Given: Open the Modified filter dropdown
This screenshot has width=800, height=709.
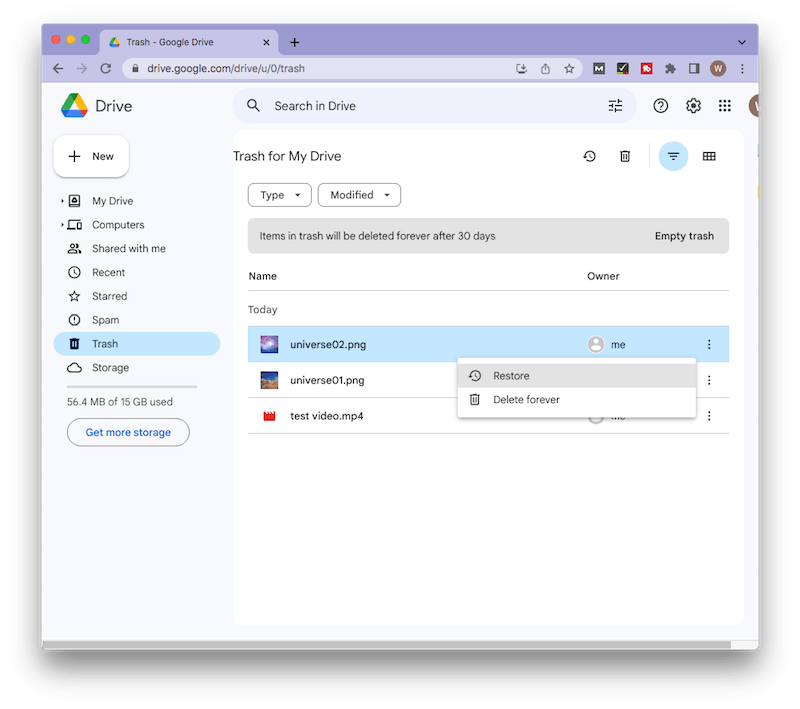Looking at the screenshot, I should [359, 195].
